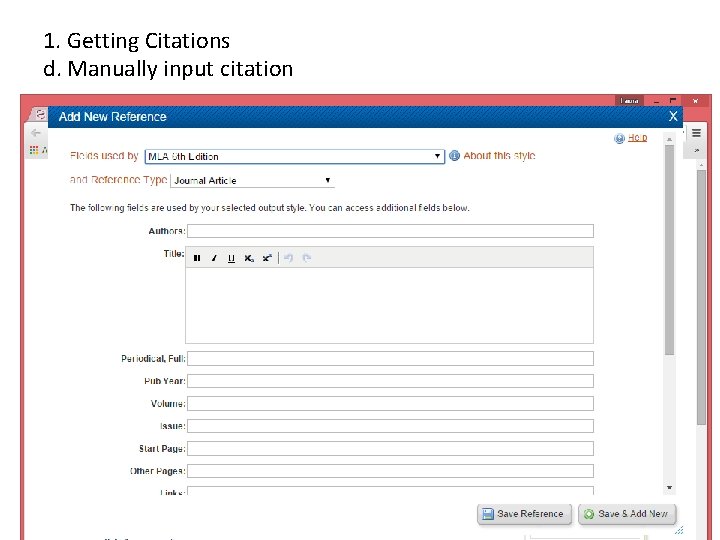
Task: Click the About this style info icon
Action: coord(454,156)
